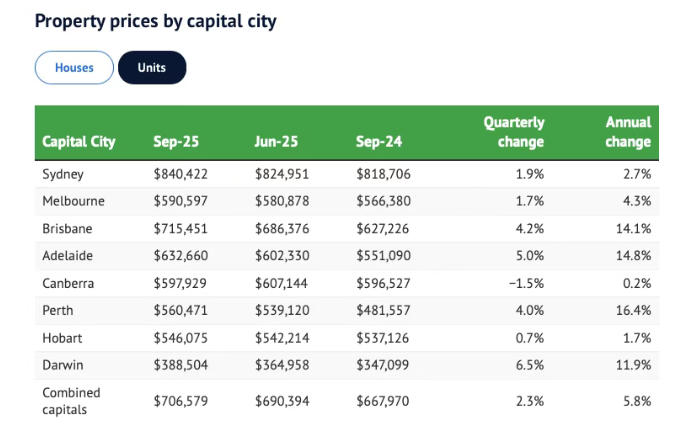688x448 pixels.
Task: Select the Canberra row label
Action: pos(69,284)
